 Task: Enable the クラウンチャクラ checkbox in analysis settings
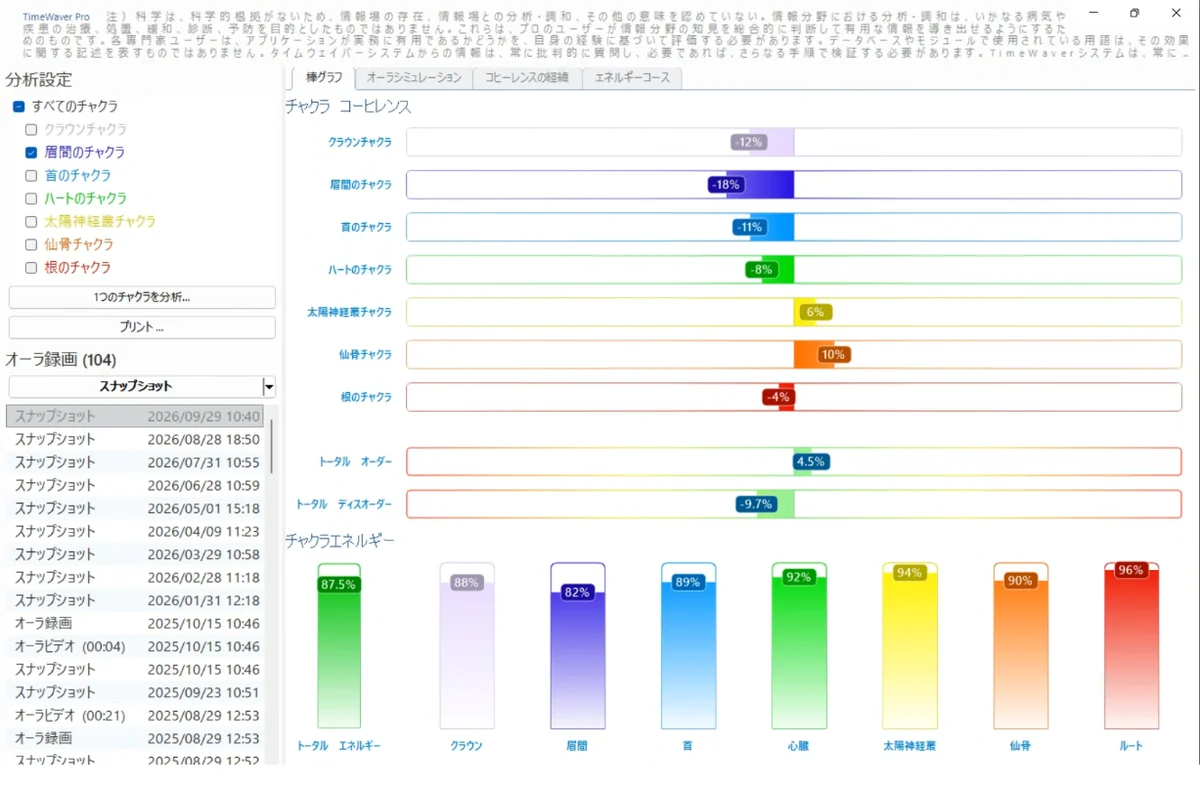[x=31, y=129]
